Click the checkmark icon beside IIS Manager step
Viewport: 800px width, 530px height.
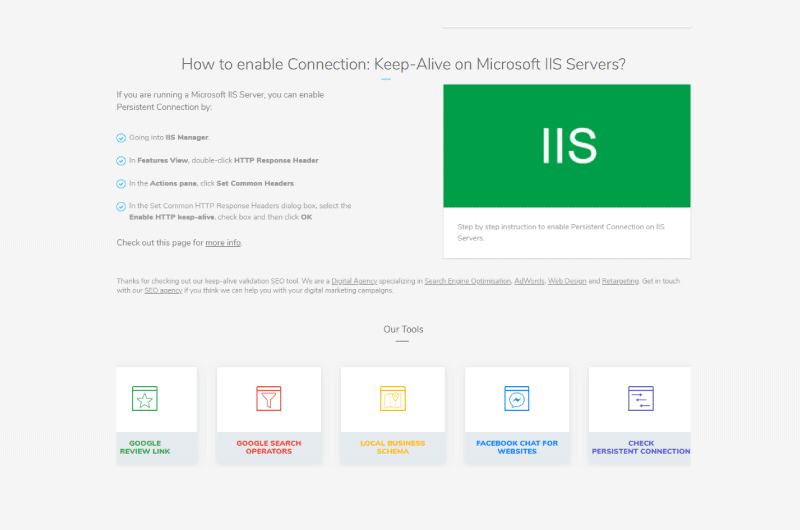coord(121,138)
